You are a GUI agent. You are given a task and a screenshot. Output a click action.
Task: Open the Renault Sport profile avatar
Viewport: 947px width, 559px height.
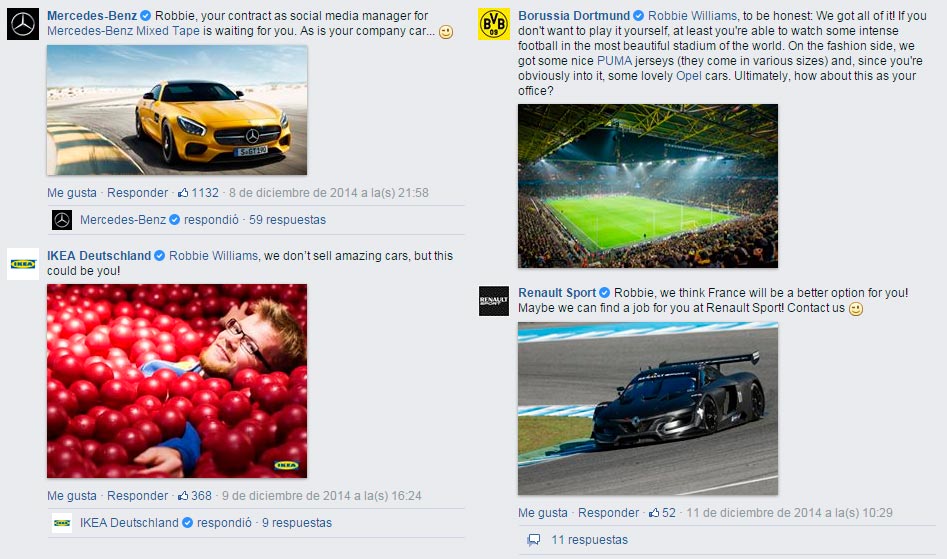(493, 301)
